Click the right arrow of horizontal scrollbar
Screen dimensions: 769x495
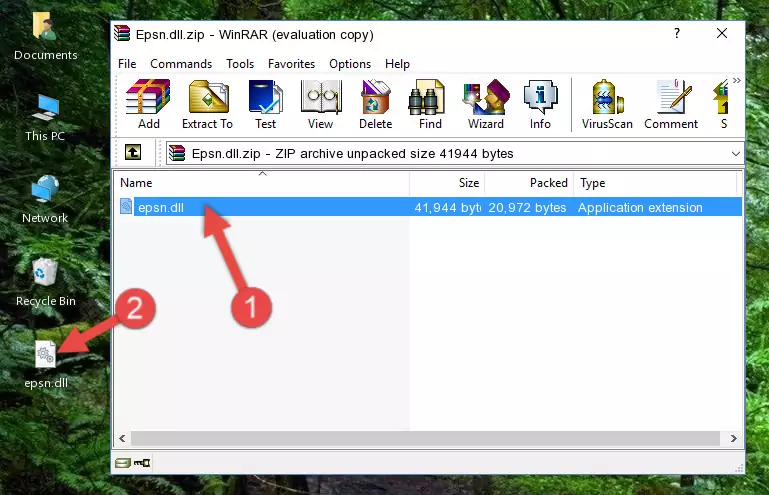coord(733,438)
